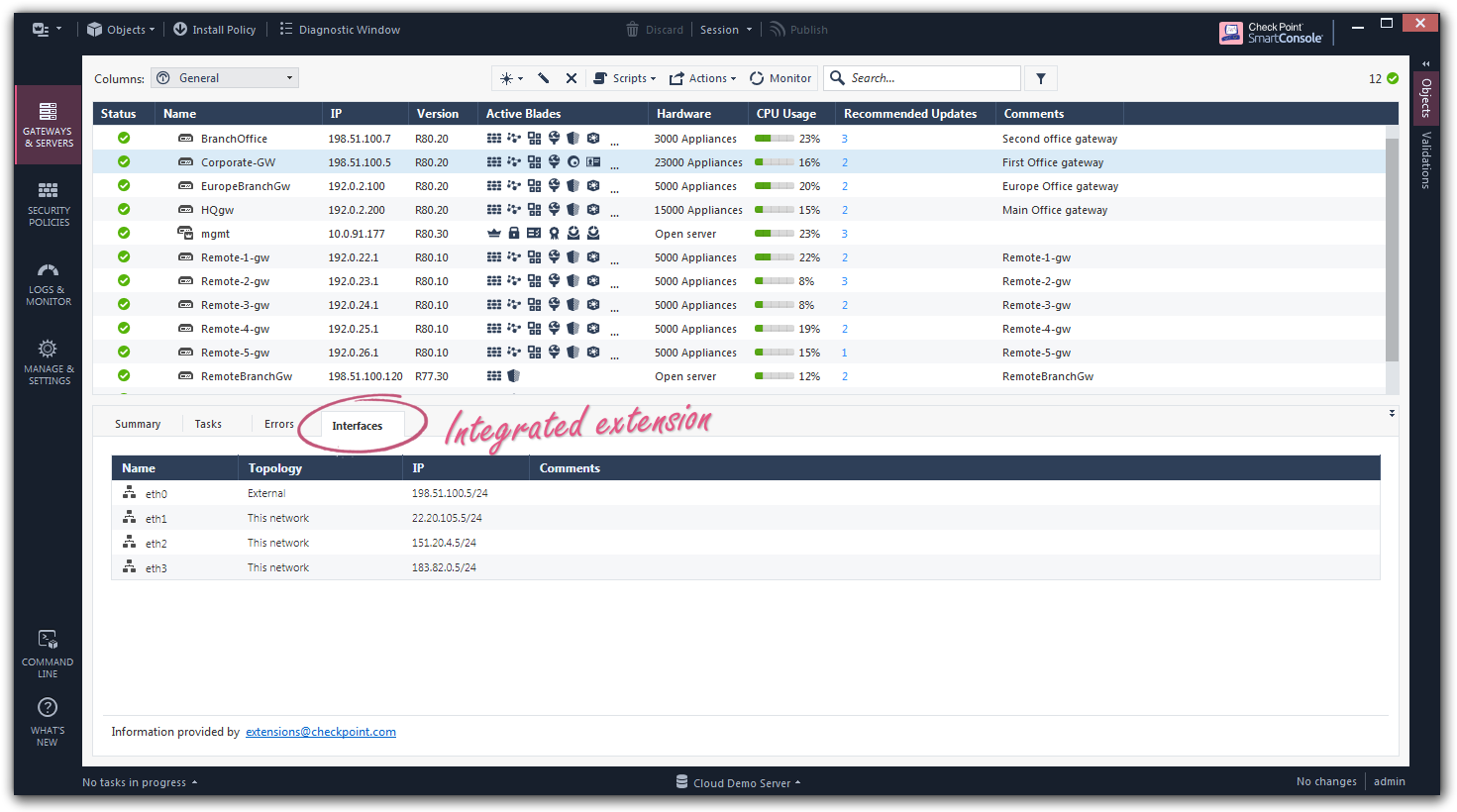Select the Interfaces tab
The height and width of the screenshot is (812, 1457).
[358, 426]
